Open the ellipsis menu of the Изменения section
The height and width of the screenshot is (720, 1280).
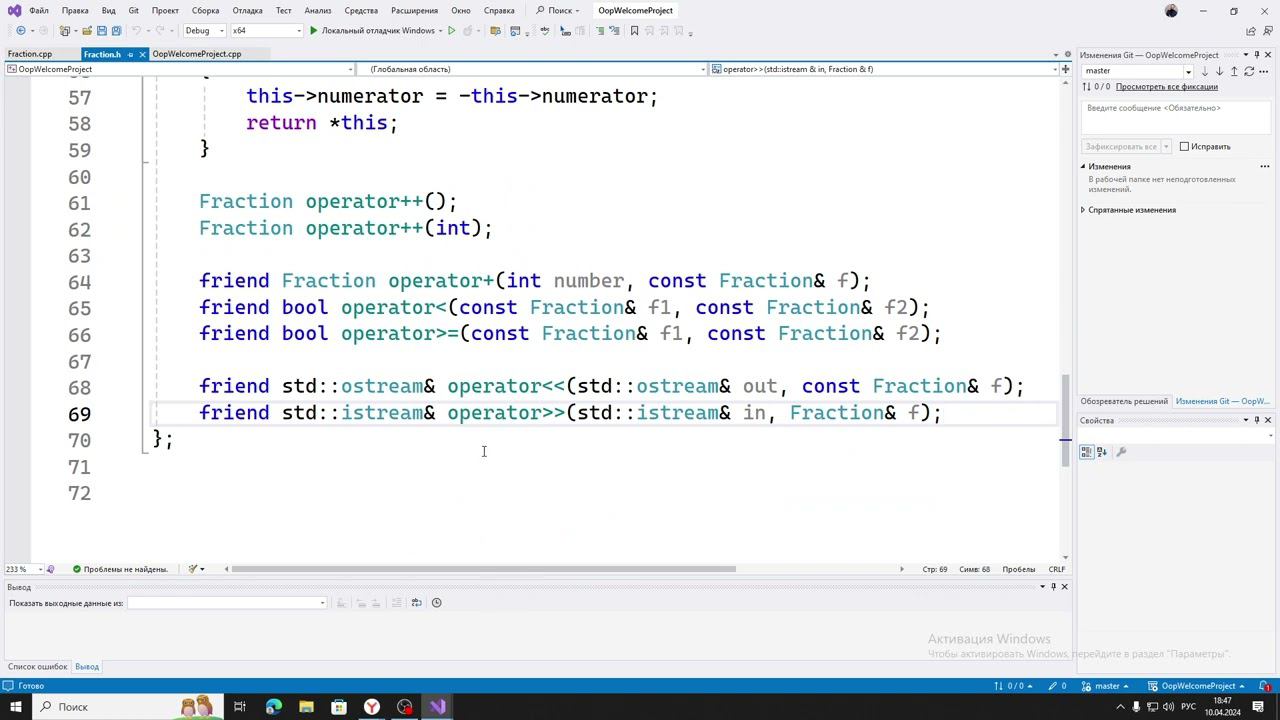(1264, 167)
